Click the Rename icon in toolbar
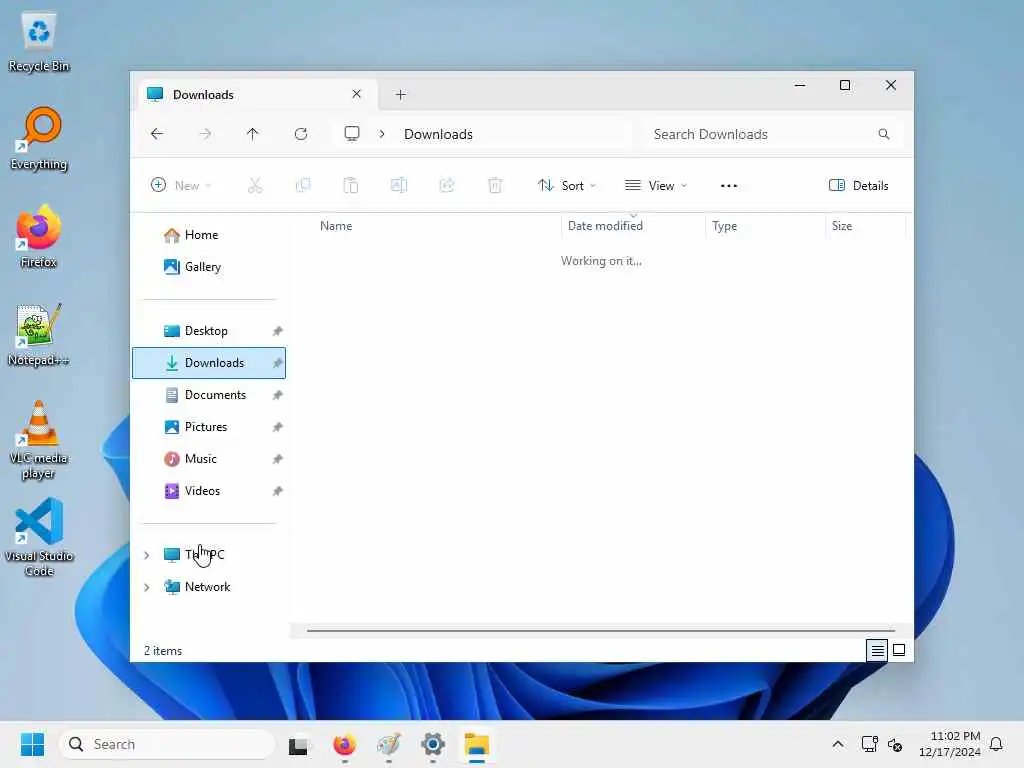 (399, 185)
